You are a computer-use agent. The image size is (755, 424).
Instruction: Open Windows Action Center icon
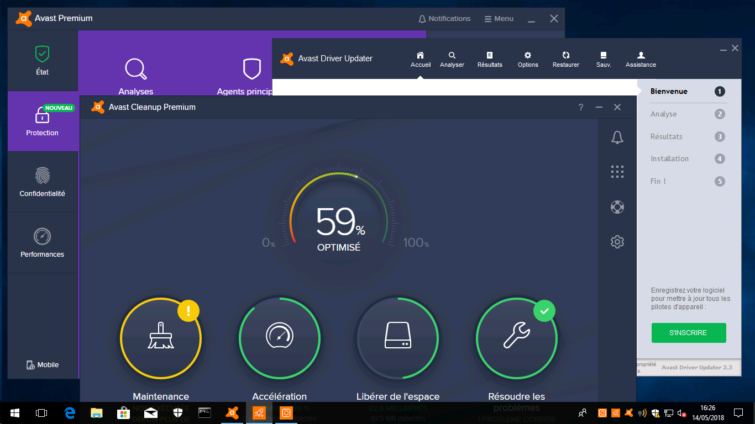coord(739,413)
